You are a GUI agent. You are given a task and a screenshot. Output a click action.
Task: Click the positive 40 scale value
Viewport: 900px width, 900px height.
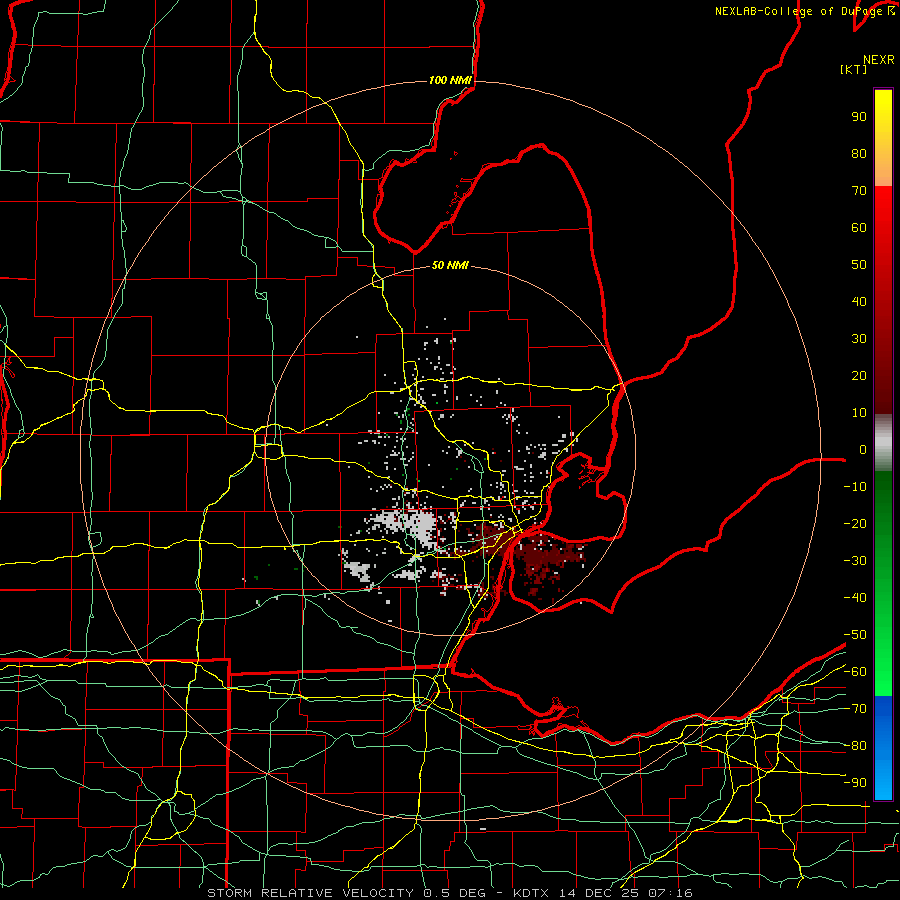click(859, 301)
